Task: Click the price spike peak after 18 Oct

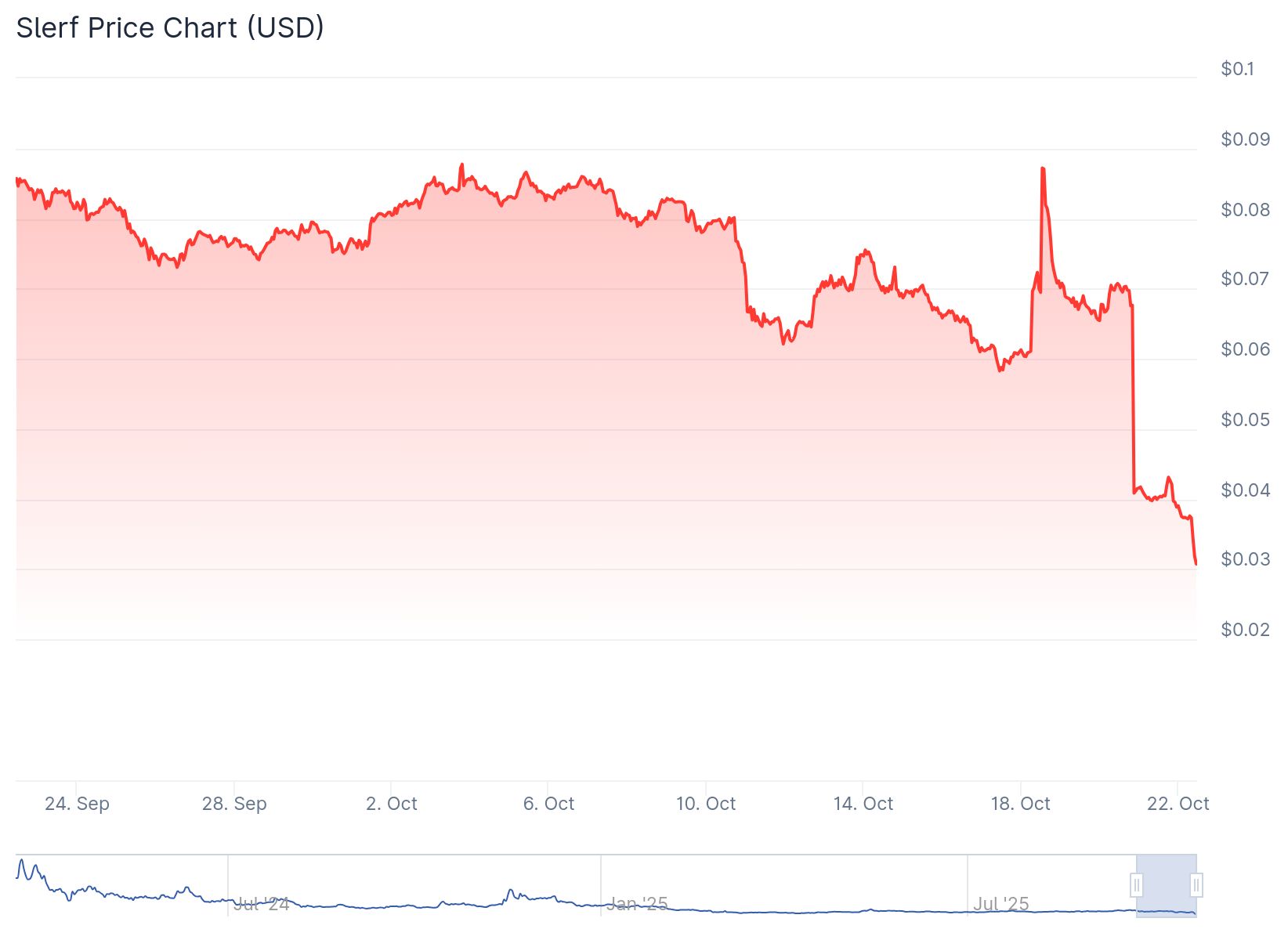Action: coord(1042,168)
